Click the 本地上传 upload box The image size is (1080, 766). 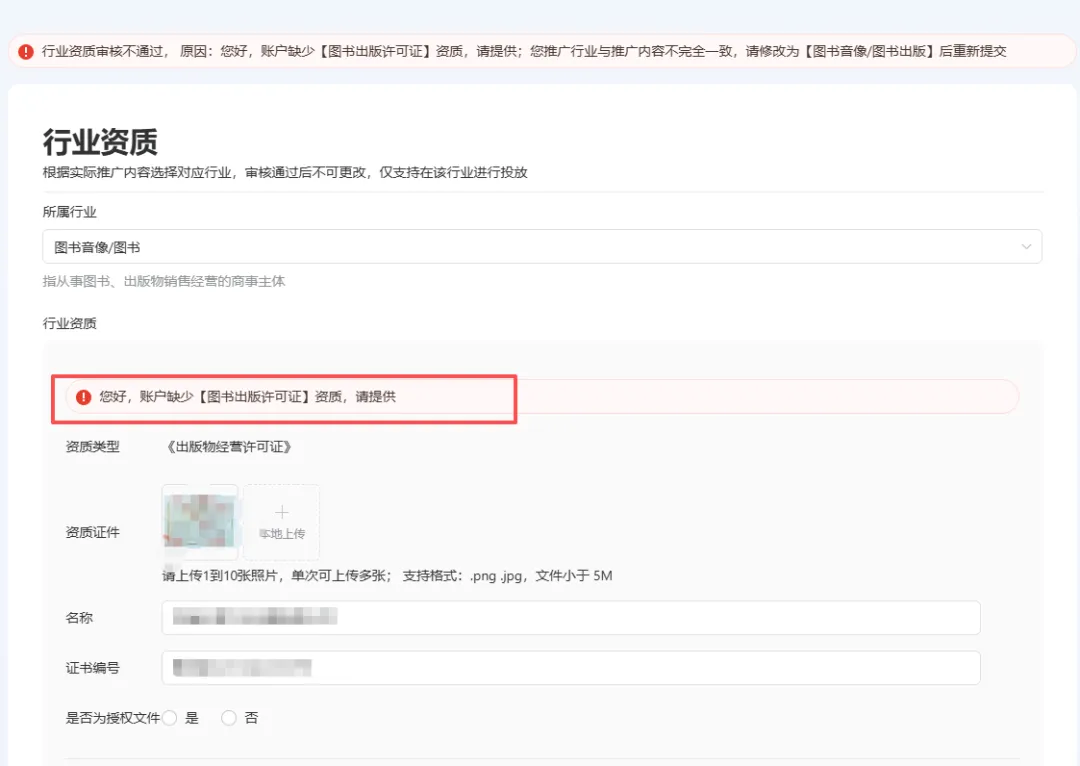pyautogui.click(x=282, y=522)
